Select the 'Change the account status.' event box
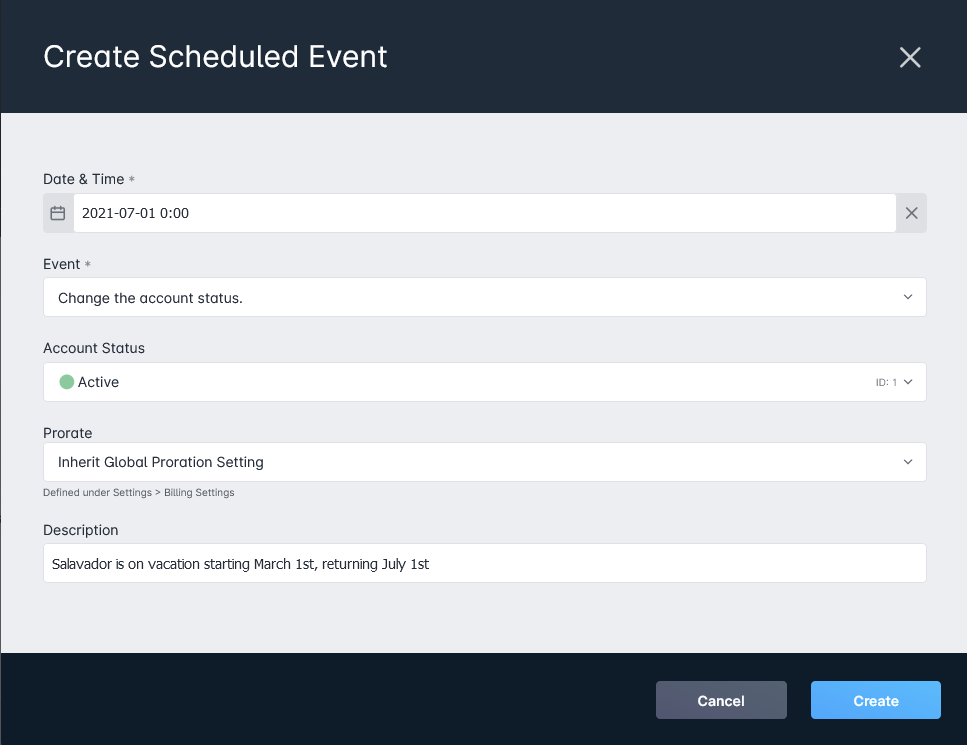 tap(485, 297)
